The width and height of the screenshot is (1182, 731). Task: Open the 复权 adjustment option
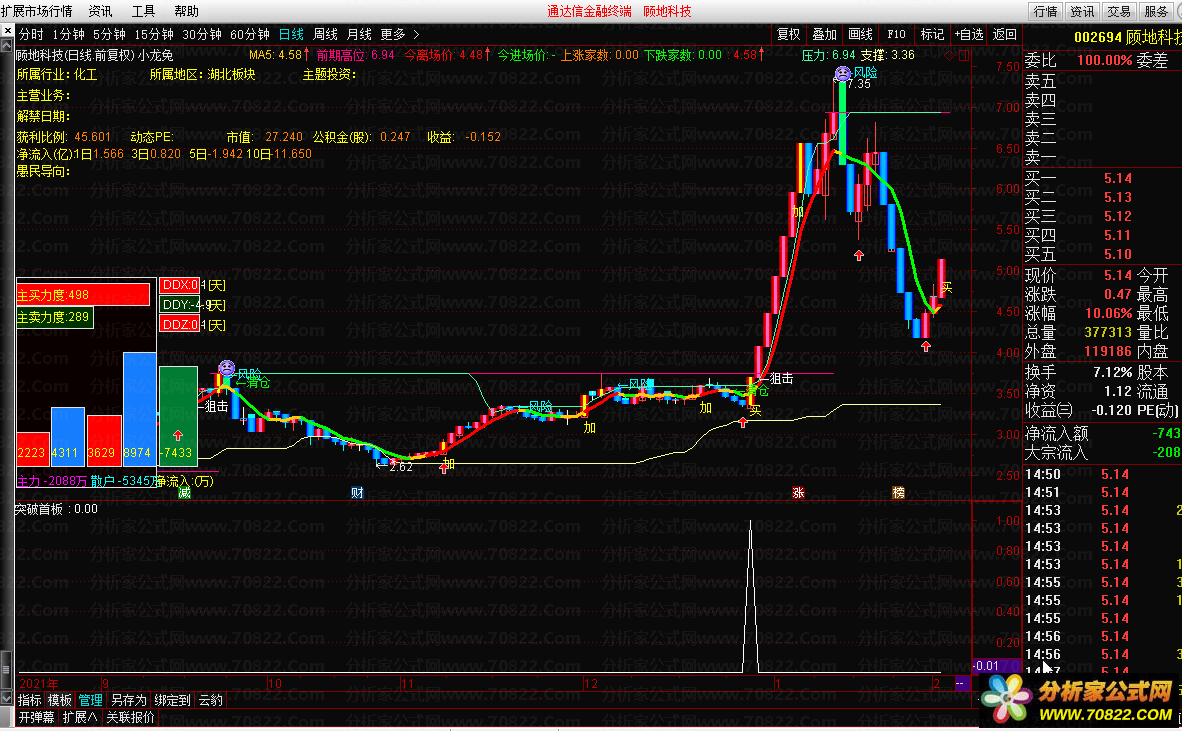tap(789, 35)
